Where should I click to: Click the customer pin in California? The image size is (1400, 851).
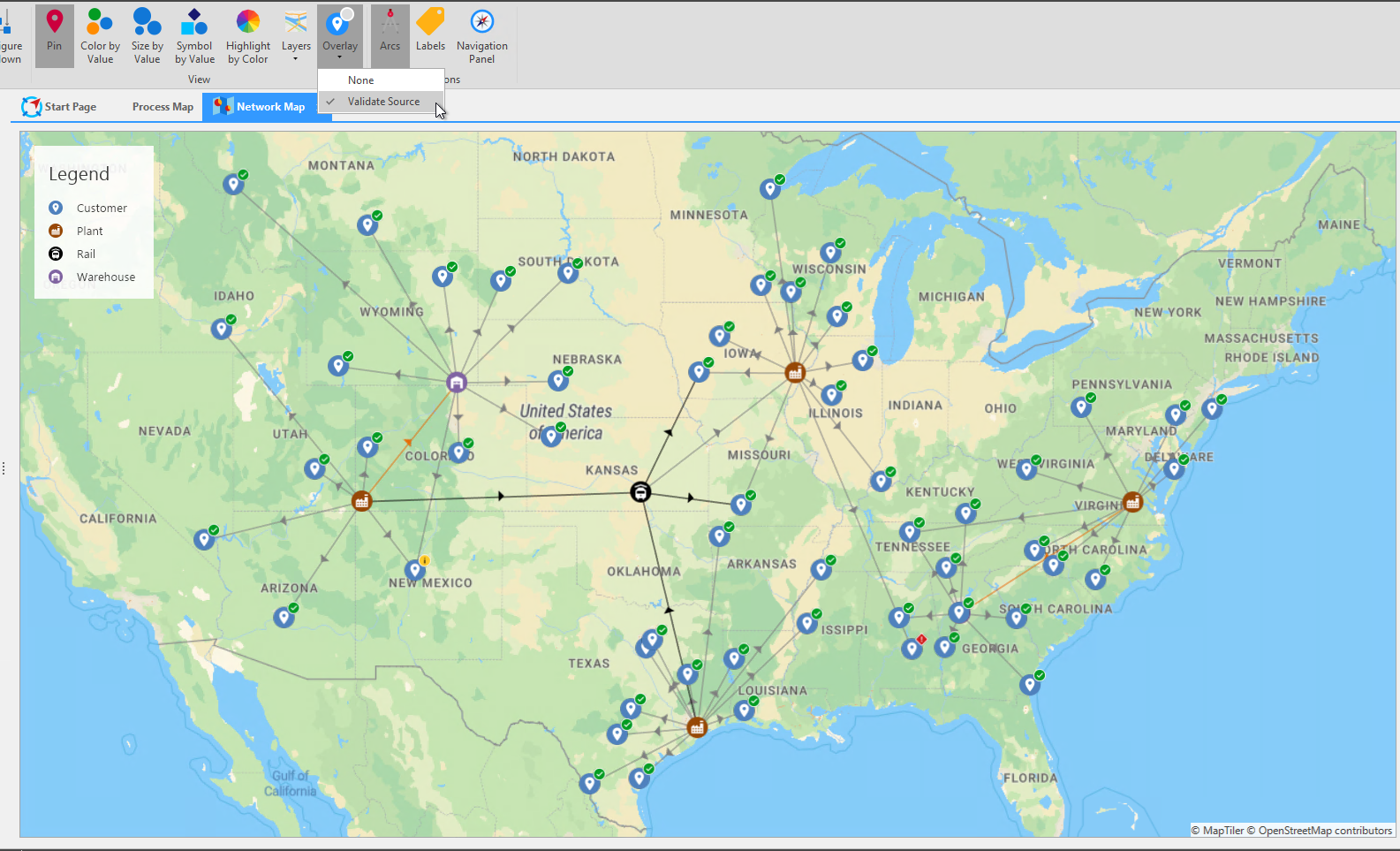point(205,538)
